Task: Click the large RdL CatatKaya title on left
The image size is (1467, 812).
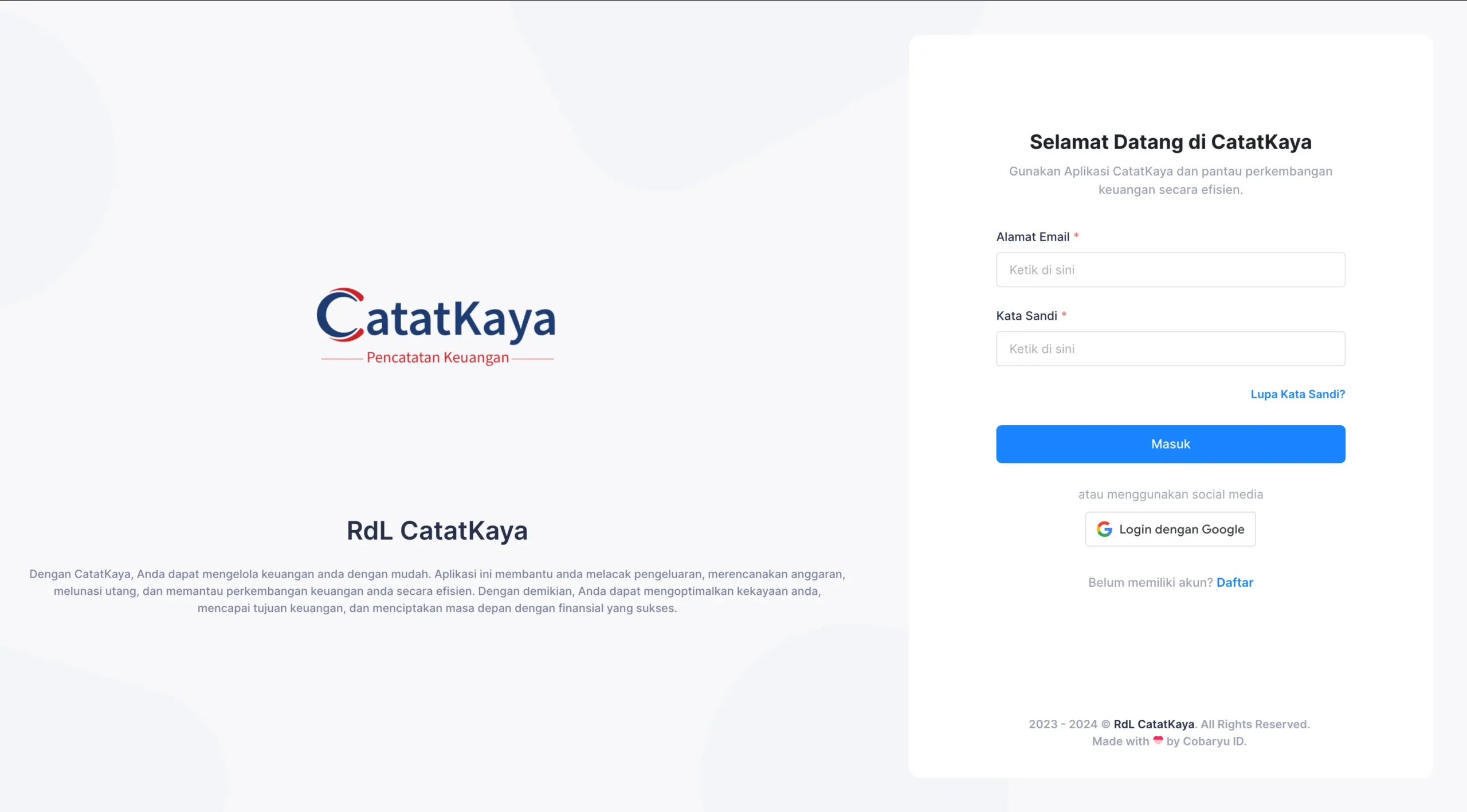Action: 437,531
